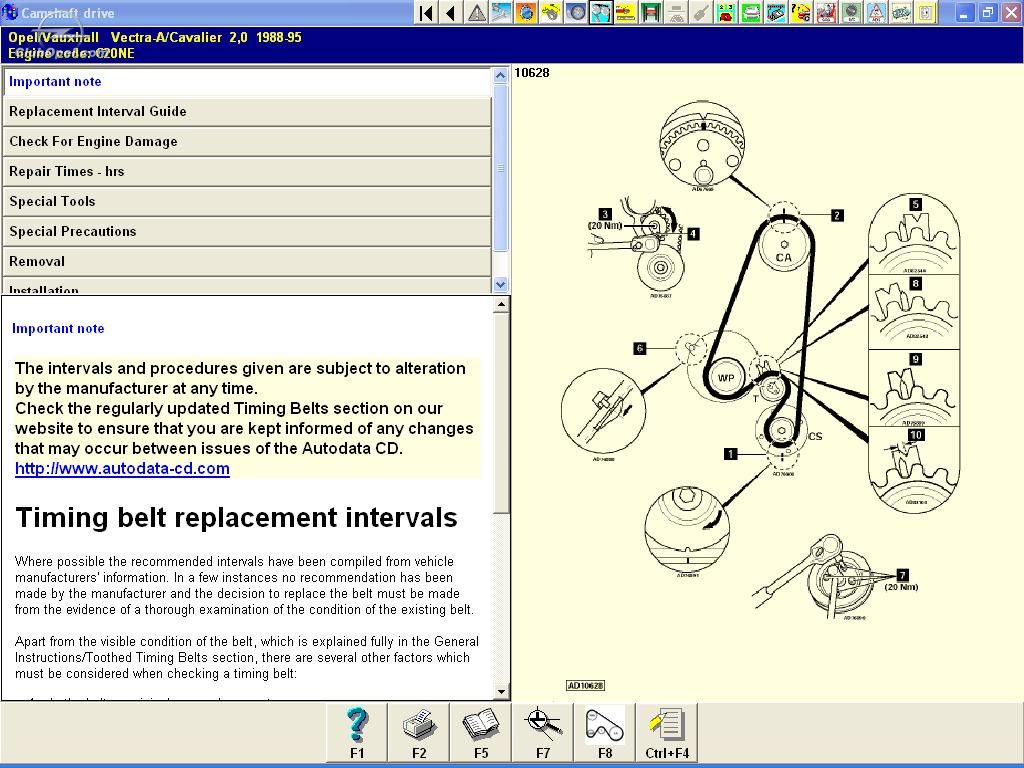Image resolution: width=1024 pixels, height=768 pixels.
Task: Click text panel scroll up arrow
Action: coord(501,304)
